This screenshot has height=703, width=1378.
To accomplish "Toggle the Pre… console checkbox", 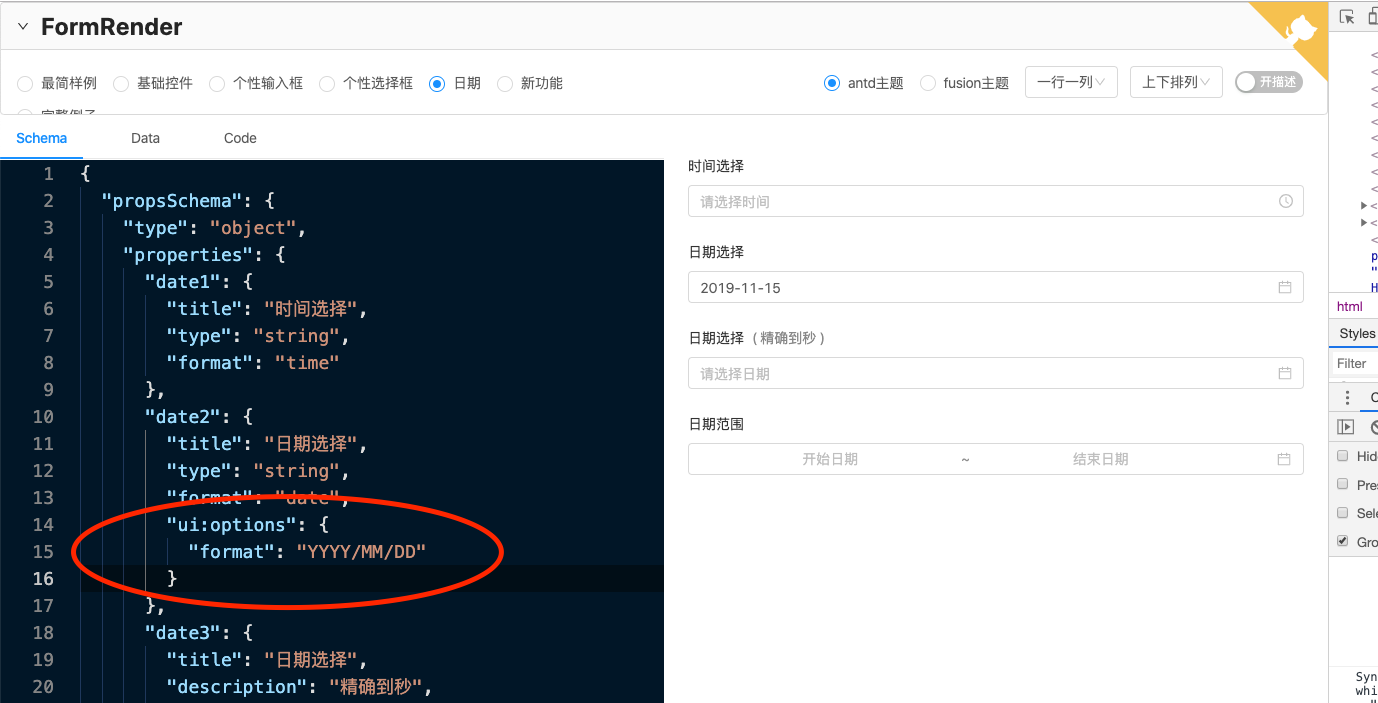I will [1343, 484].
